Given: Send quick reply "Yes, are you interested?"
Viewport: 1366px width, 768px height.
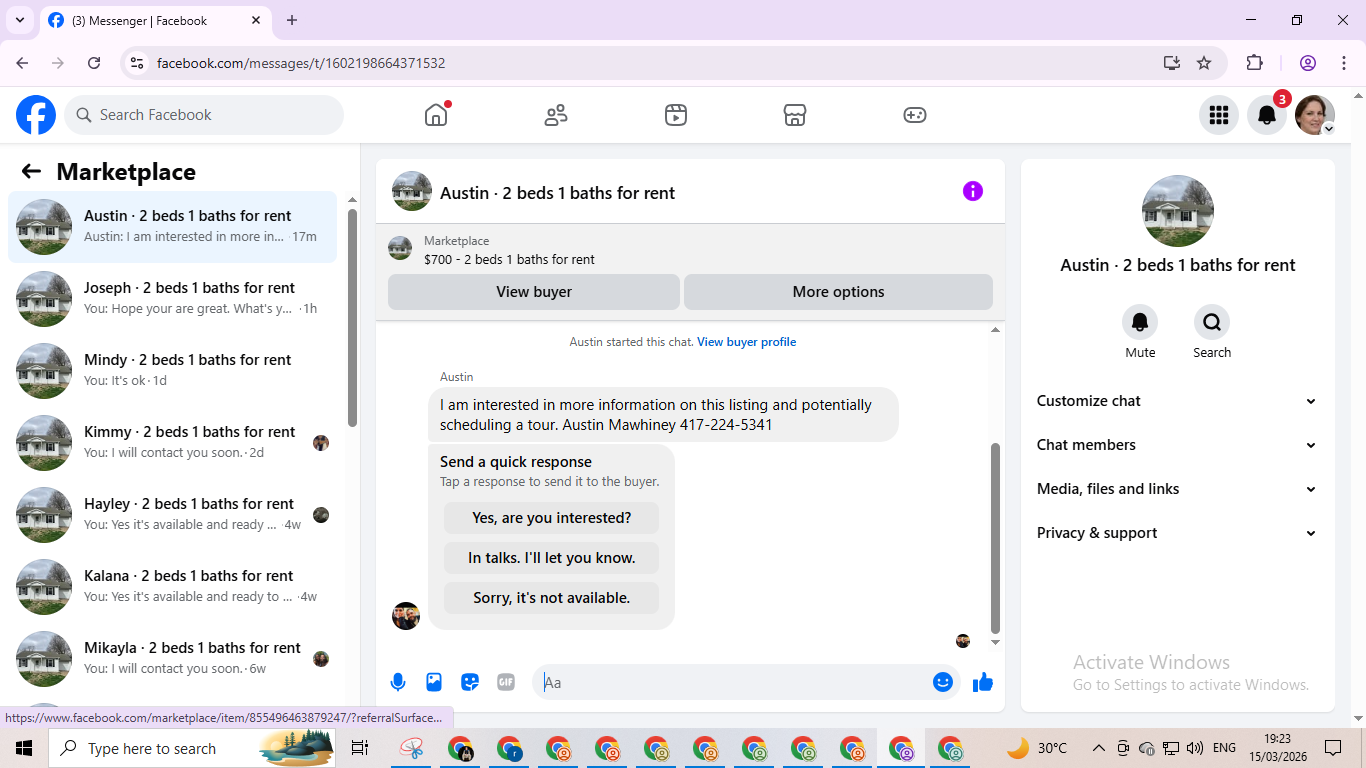Looking at the screenshot, I should coord(552,518).
